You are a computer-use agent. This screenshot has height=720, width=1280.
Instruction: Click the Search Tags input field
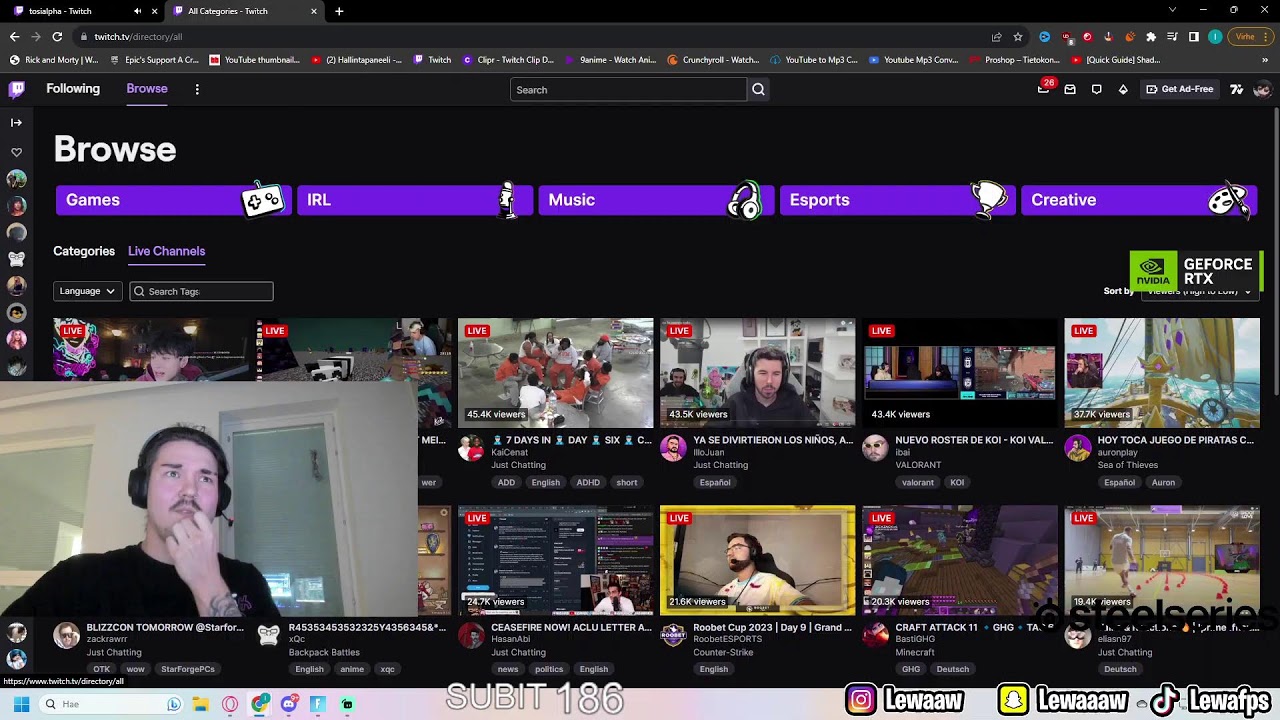(201, 291)
